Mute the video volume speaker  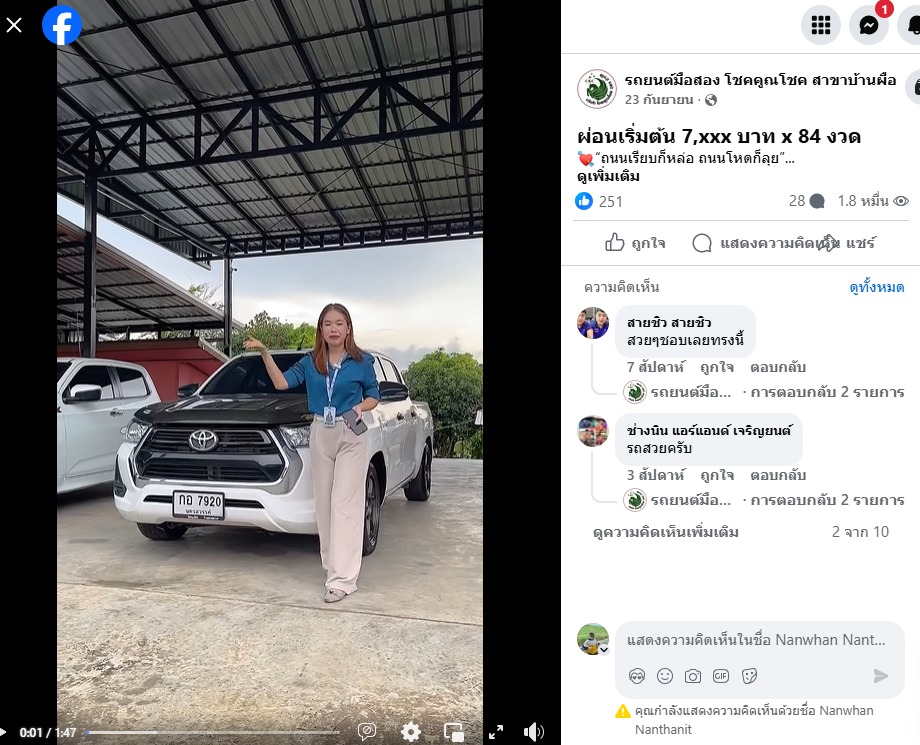click(x=533, y=732)
